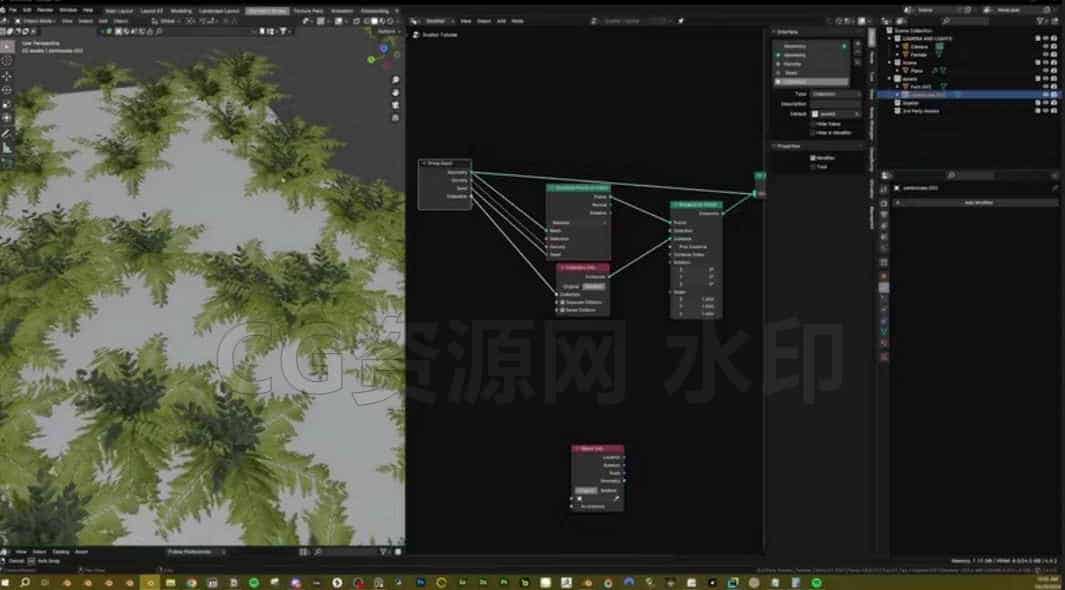Remove interface socket with minus icon
The width and height of the screenshot is (1065, 590).
(x=857, y=53)
